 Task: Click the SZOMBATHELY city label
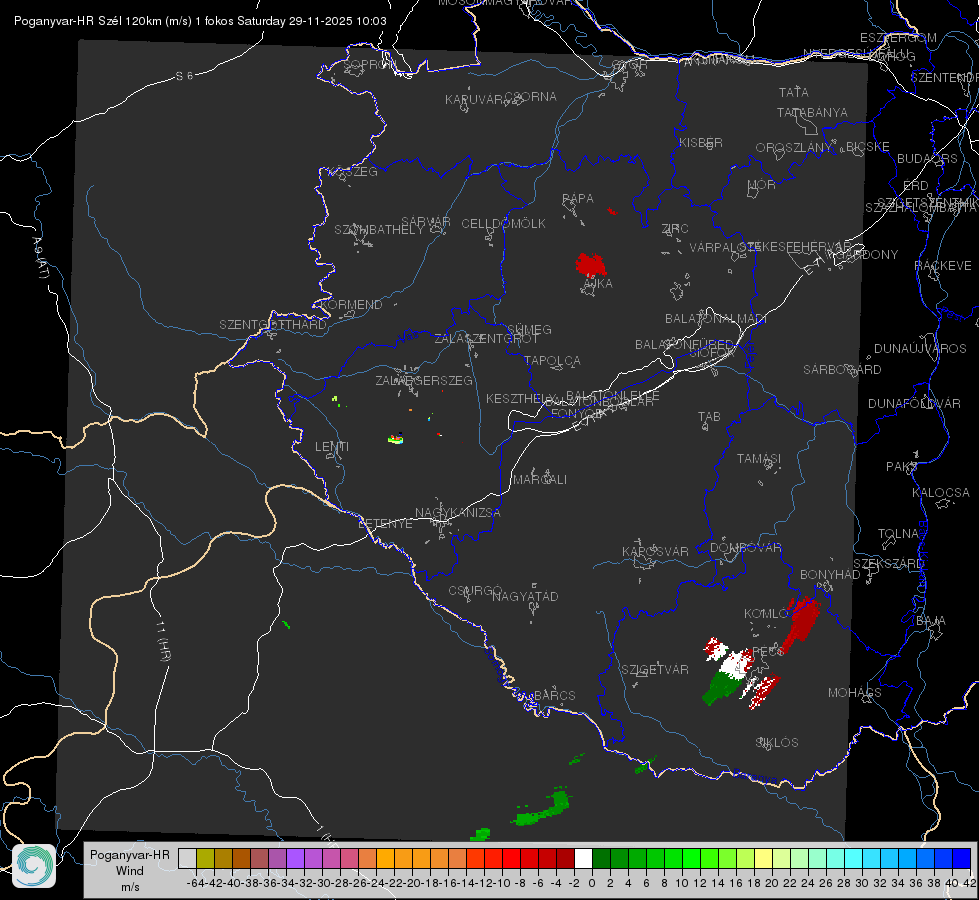click(x=379, y=229)
